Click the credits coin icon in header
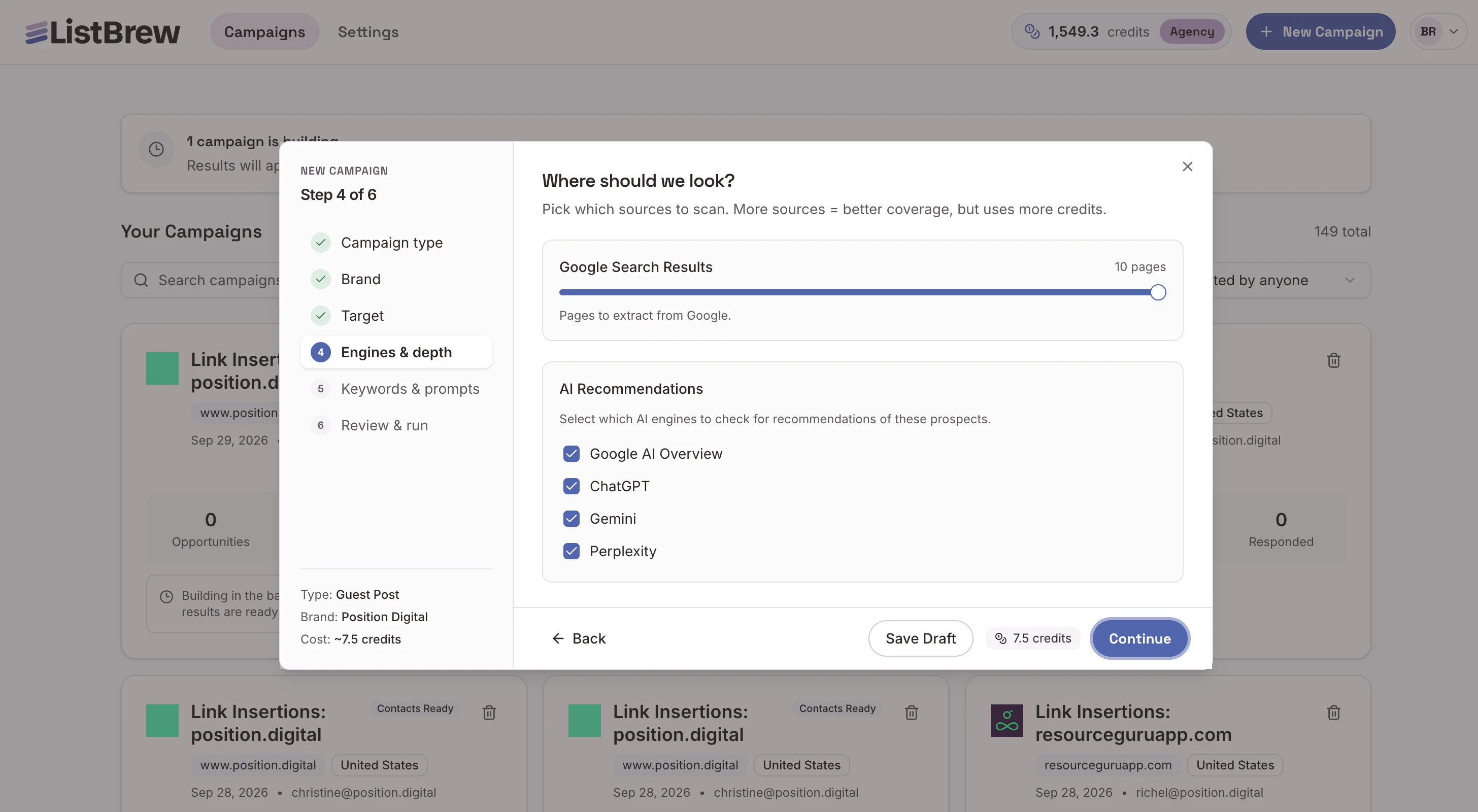 click(x=1032, y=31)
